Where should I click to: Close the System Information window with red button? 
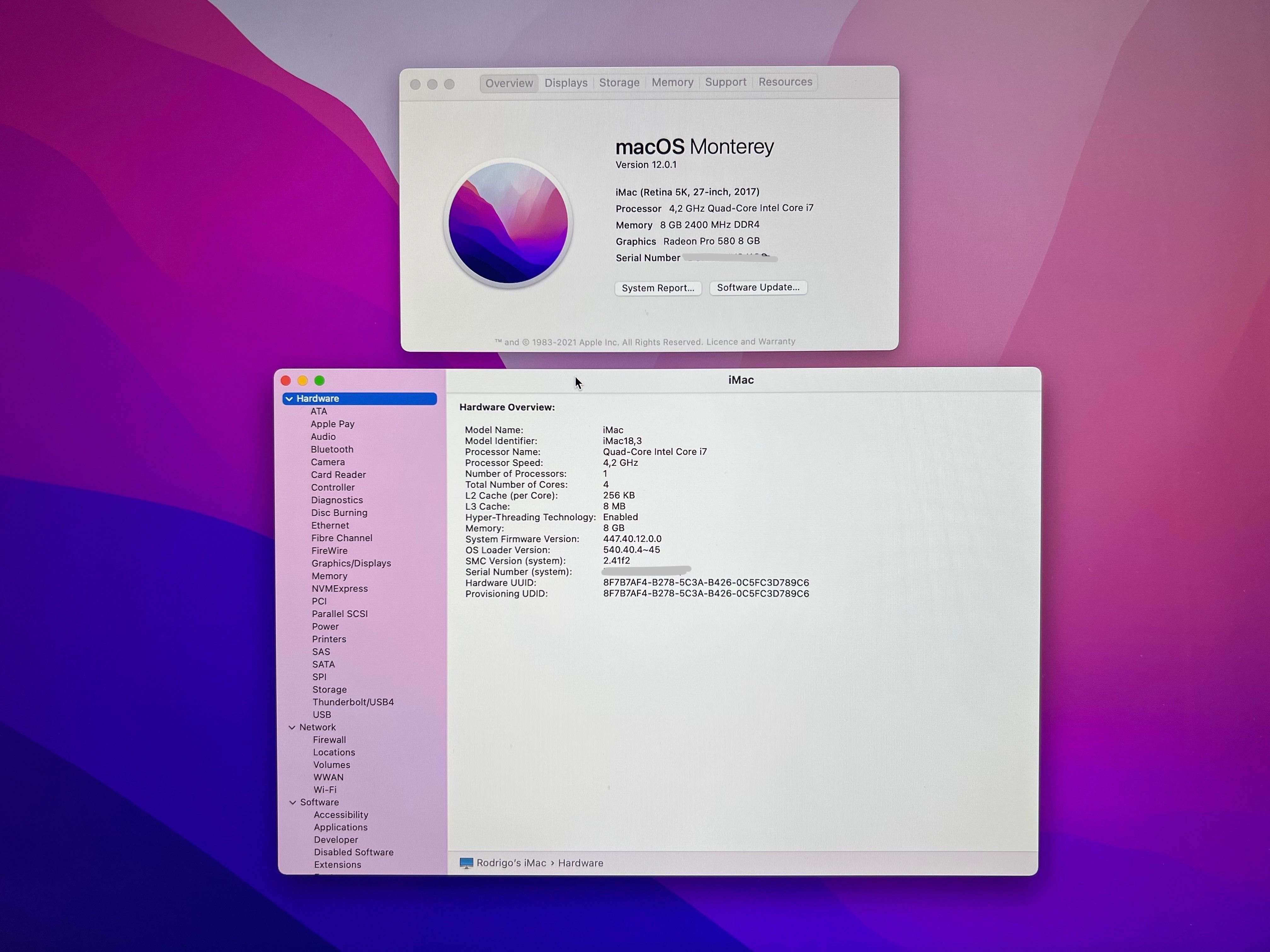coord(286,381)
